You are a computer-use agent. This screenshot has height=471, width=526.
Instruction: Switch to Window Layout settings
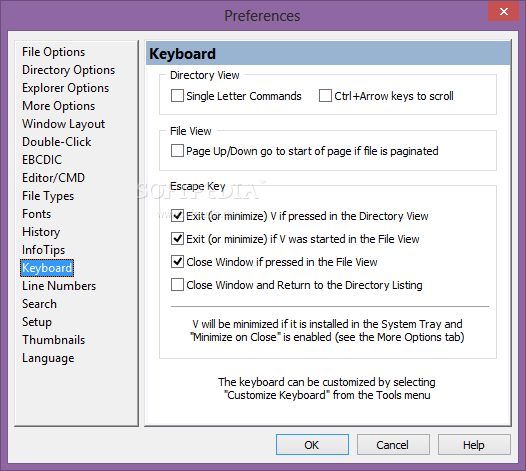(x=63, y=124)
